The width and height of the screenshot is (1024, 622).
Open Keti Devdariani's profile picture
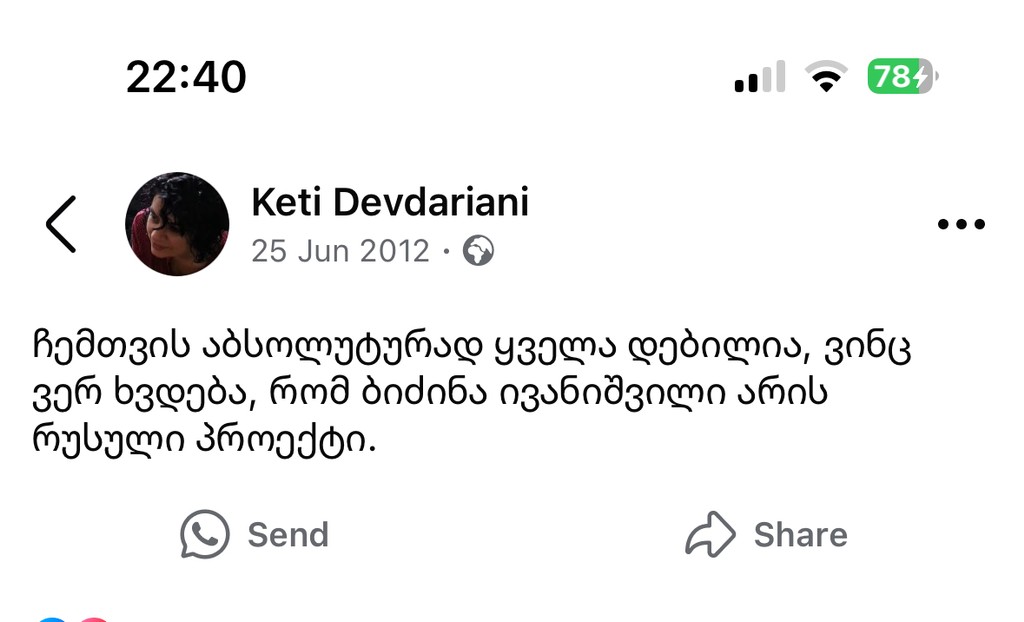[x=177, y=224]
